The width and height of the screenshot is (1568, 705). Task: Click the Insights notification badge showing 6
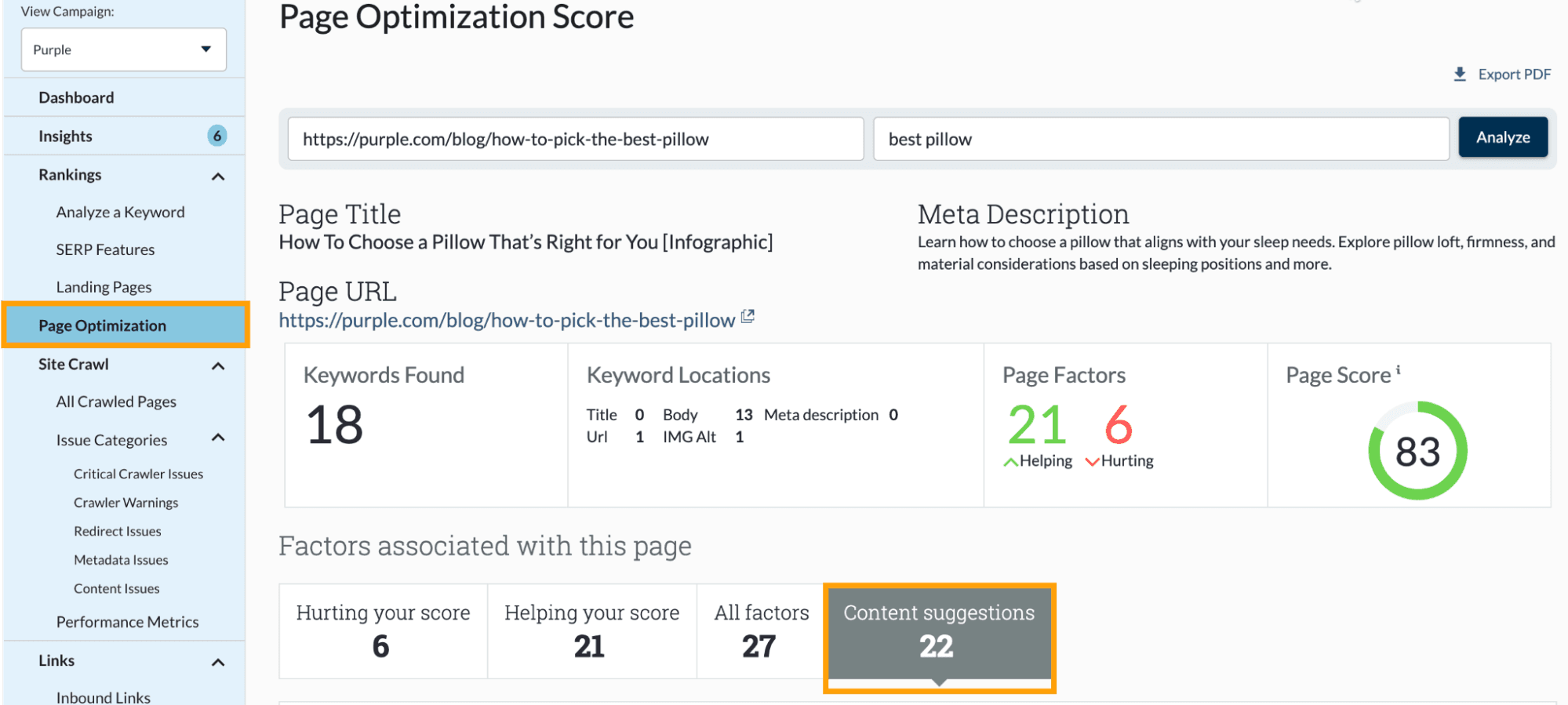[x=216, y=136]
